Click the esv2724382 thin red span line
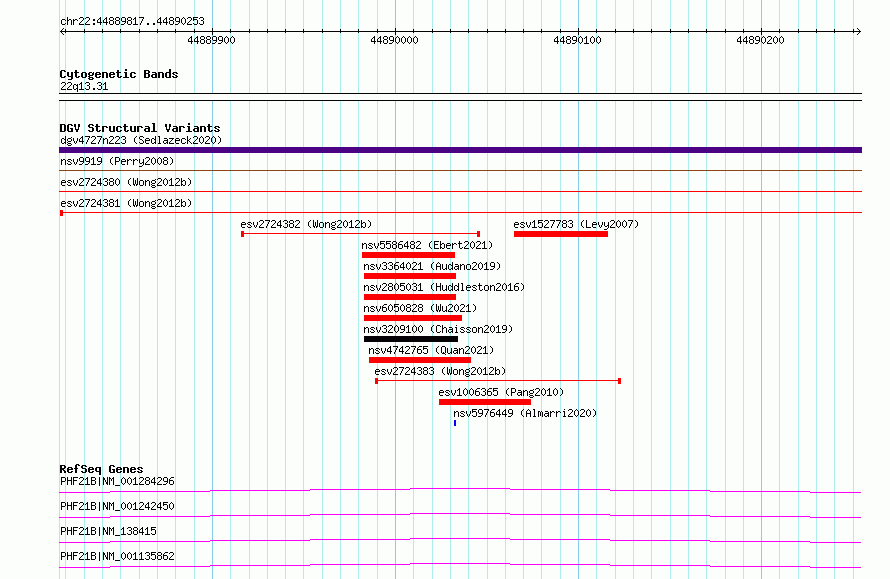Screen dimensions: 890x579 [360, 234]
